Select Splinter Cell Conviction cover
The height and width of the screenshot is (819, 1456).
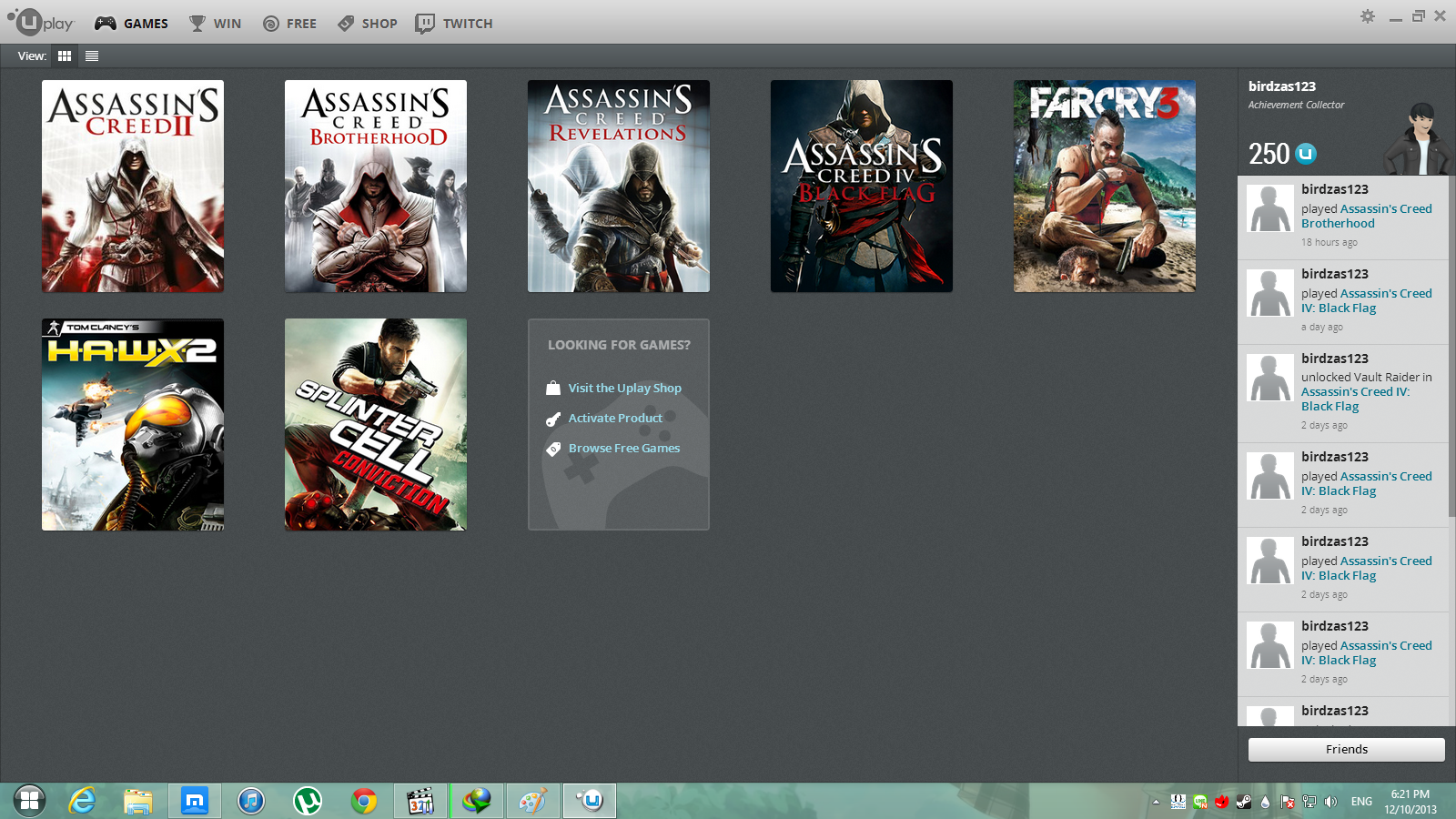[x=376, y=425]
